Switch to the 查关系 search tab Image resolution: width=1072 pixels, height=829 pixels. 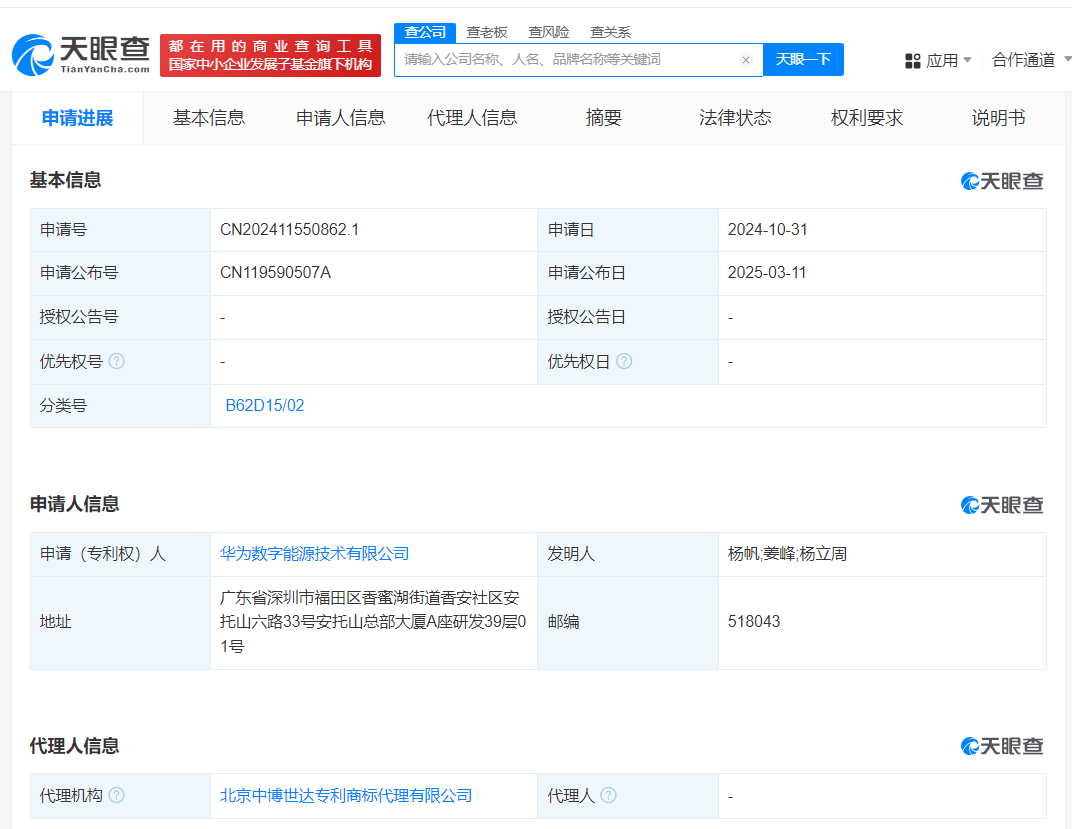click(610, 32)
